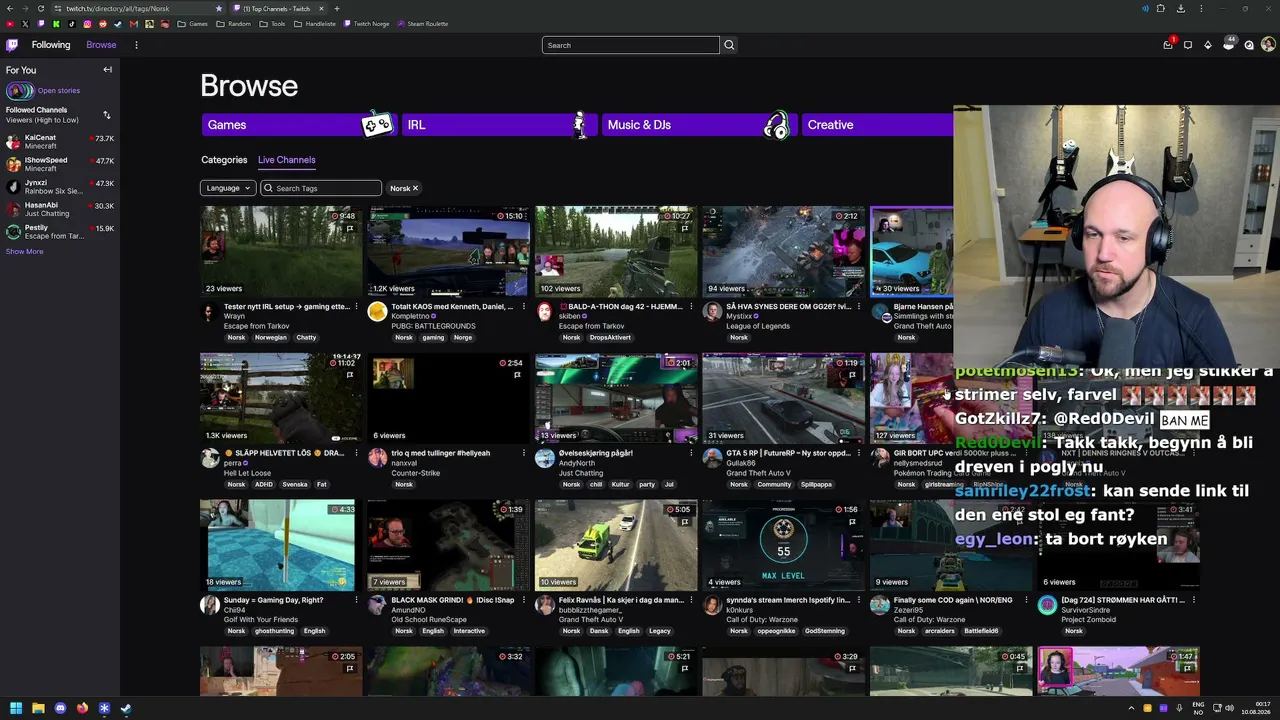Open the Whispers speech bubble icon
This screenshot has width=1280, height=720.
1188,45
